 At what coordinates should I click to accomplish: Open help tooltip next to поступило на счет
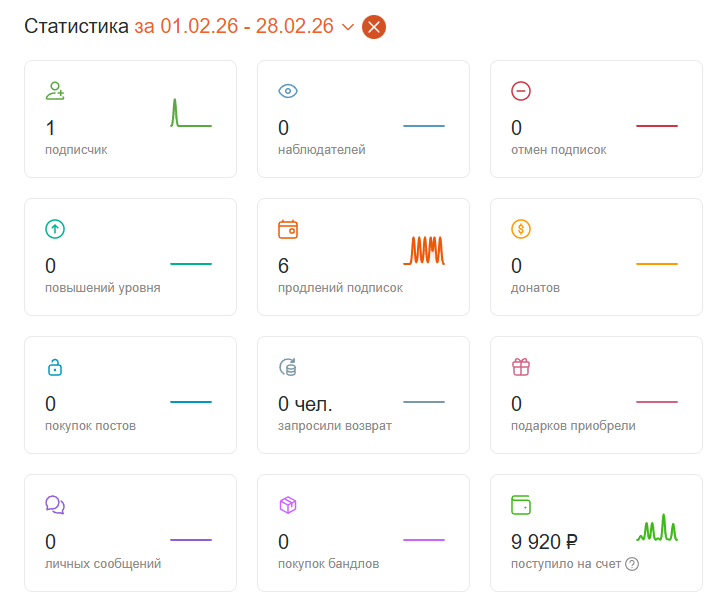pyautogui.click(x=632, y=564)
